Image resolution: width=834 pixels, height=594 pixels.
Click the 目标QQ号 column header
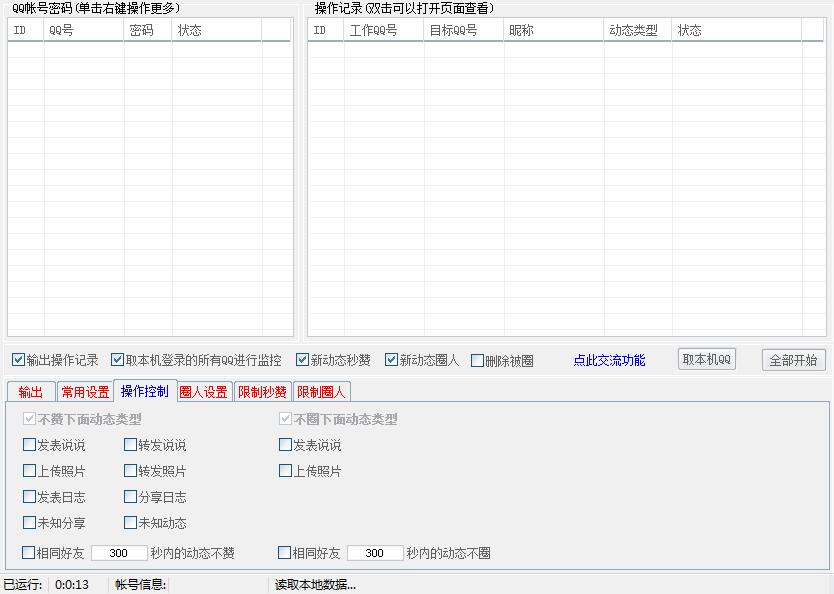[463, 30]
